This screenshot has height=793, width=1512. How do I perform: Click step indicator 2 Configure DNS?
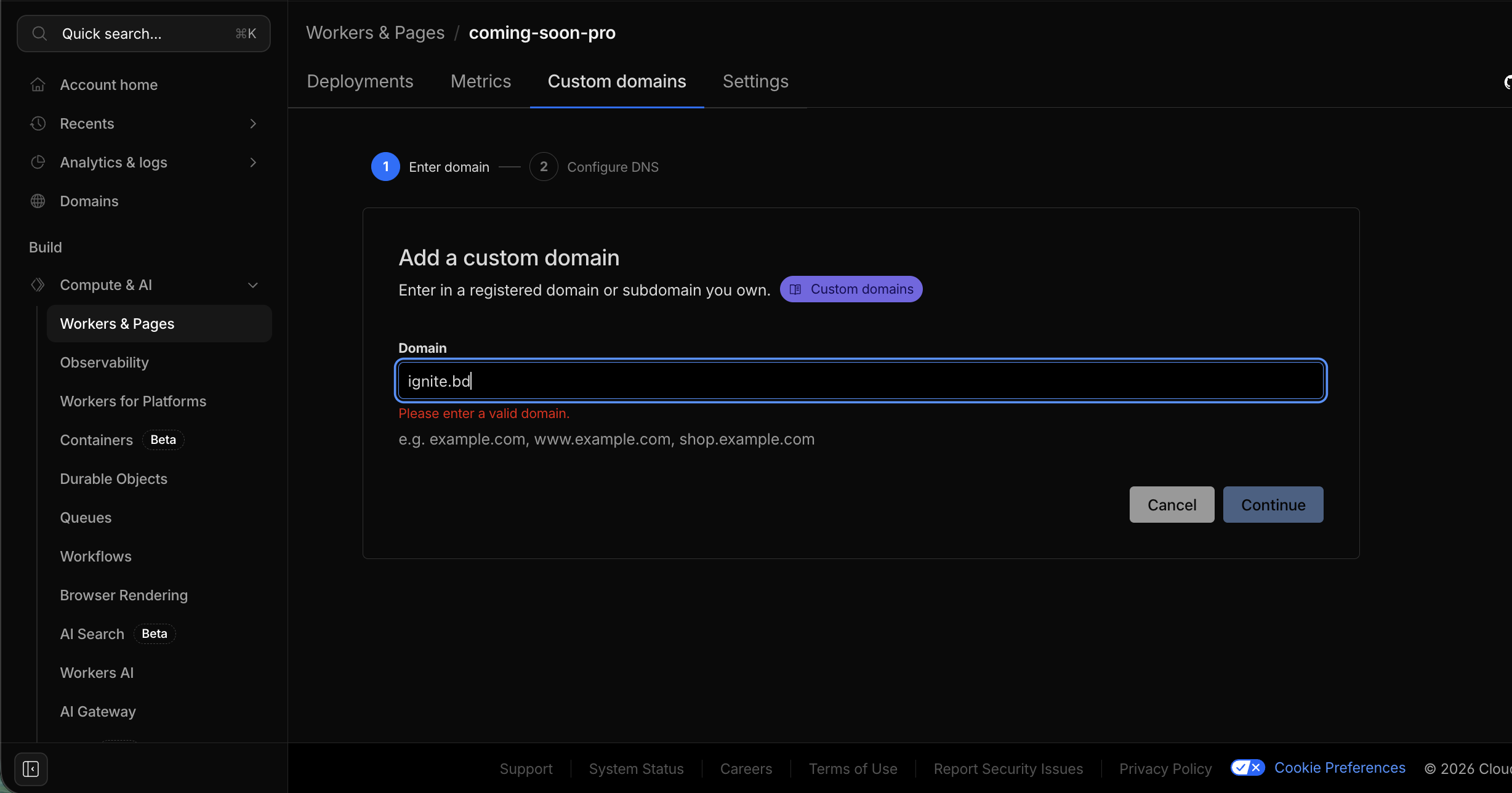tap(543, 166)
